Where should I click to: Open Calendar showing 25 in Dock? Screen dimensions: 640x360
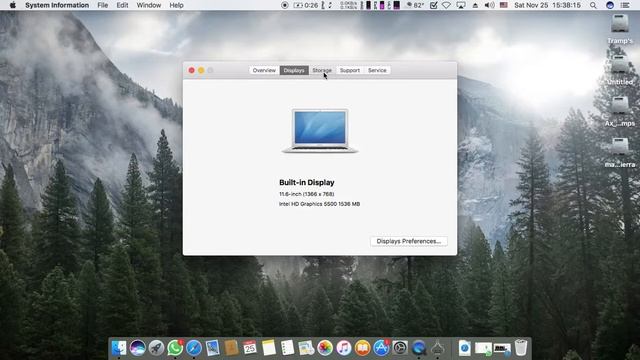click(x=250, y=348)
